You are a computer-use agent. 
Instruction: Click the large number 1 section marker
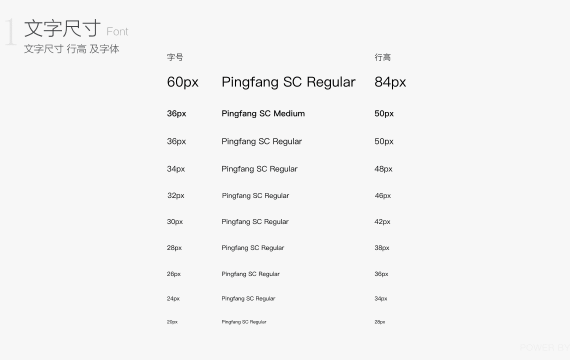click(x=11, y=32)
